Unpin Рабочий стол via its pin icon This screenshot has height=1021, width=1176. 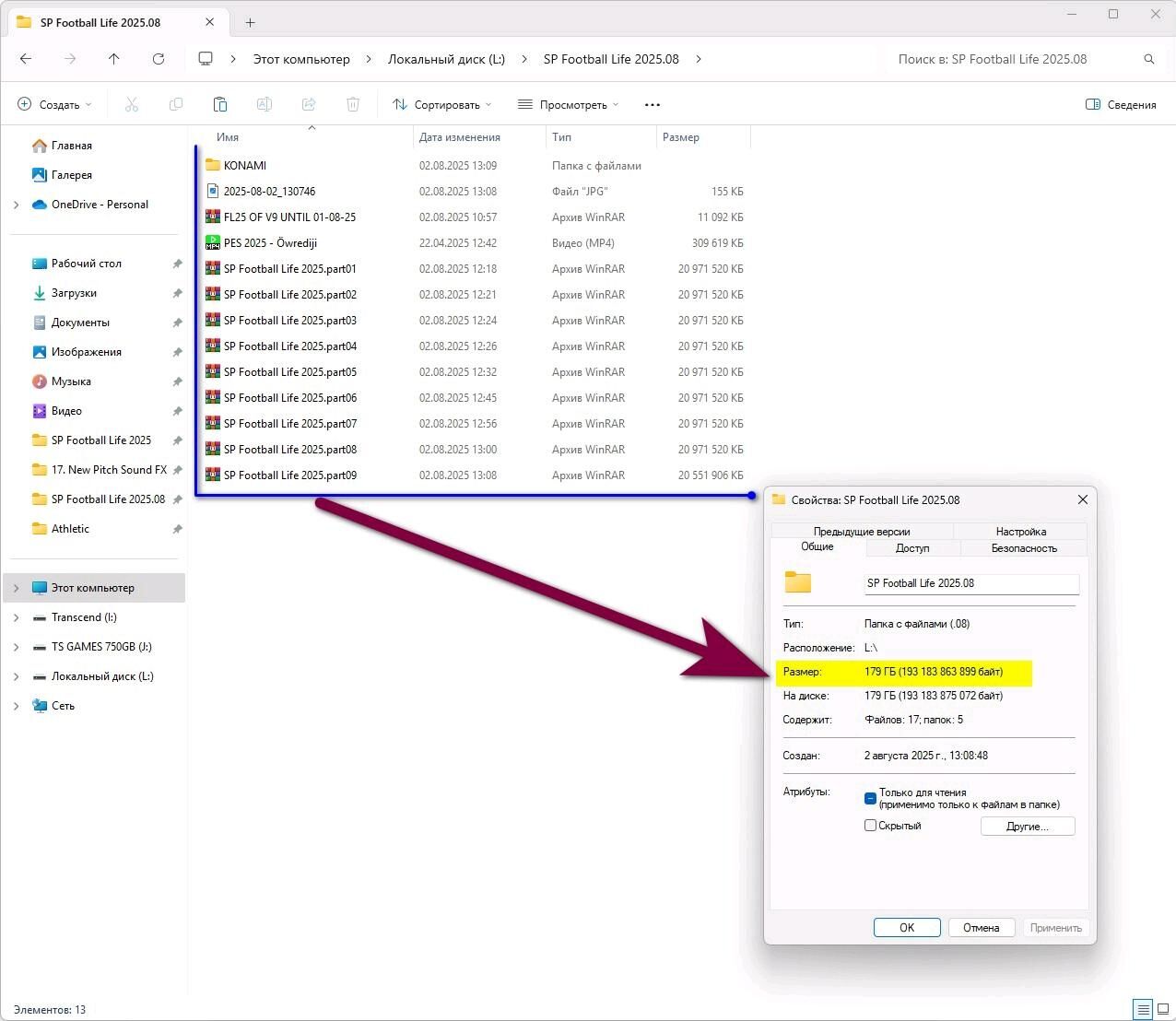(177, 264)
